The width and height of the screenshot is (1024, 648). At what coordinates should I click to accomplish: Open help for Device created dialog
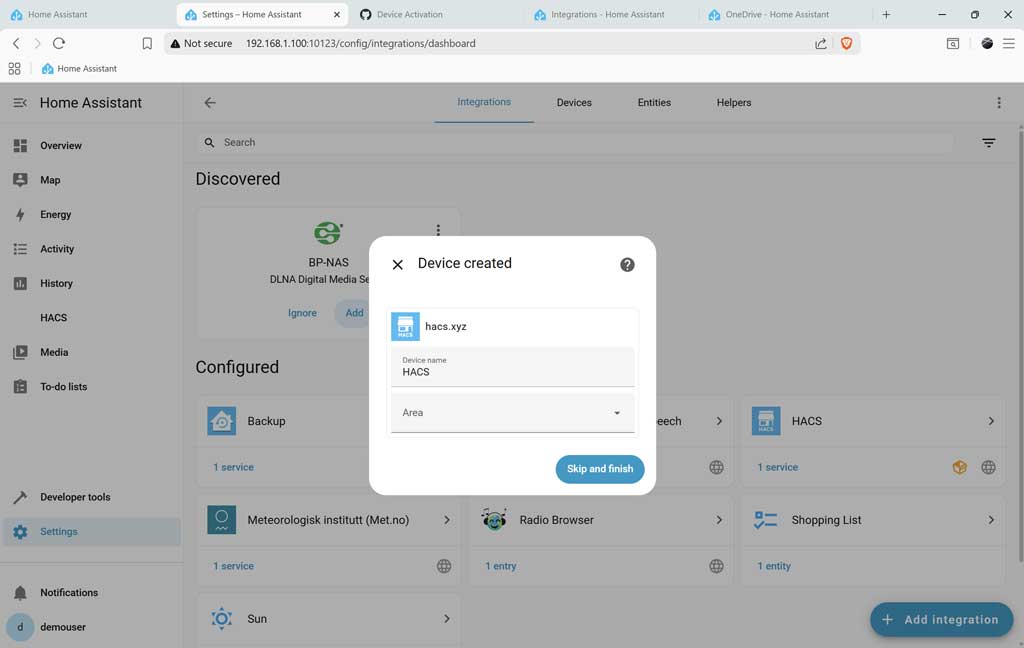pos(627,265)
